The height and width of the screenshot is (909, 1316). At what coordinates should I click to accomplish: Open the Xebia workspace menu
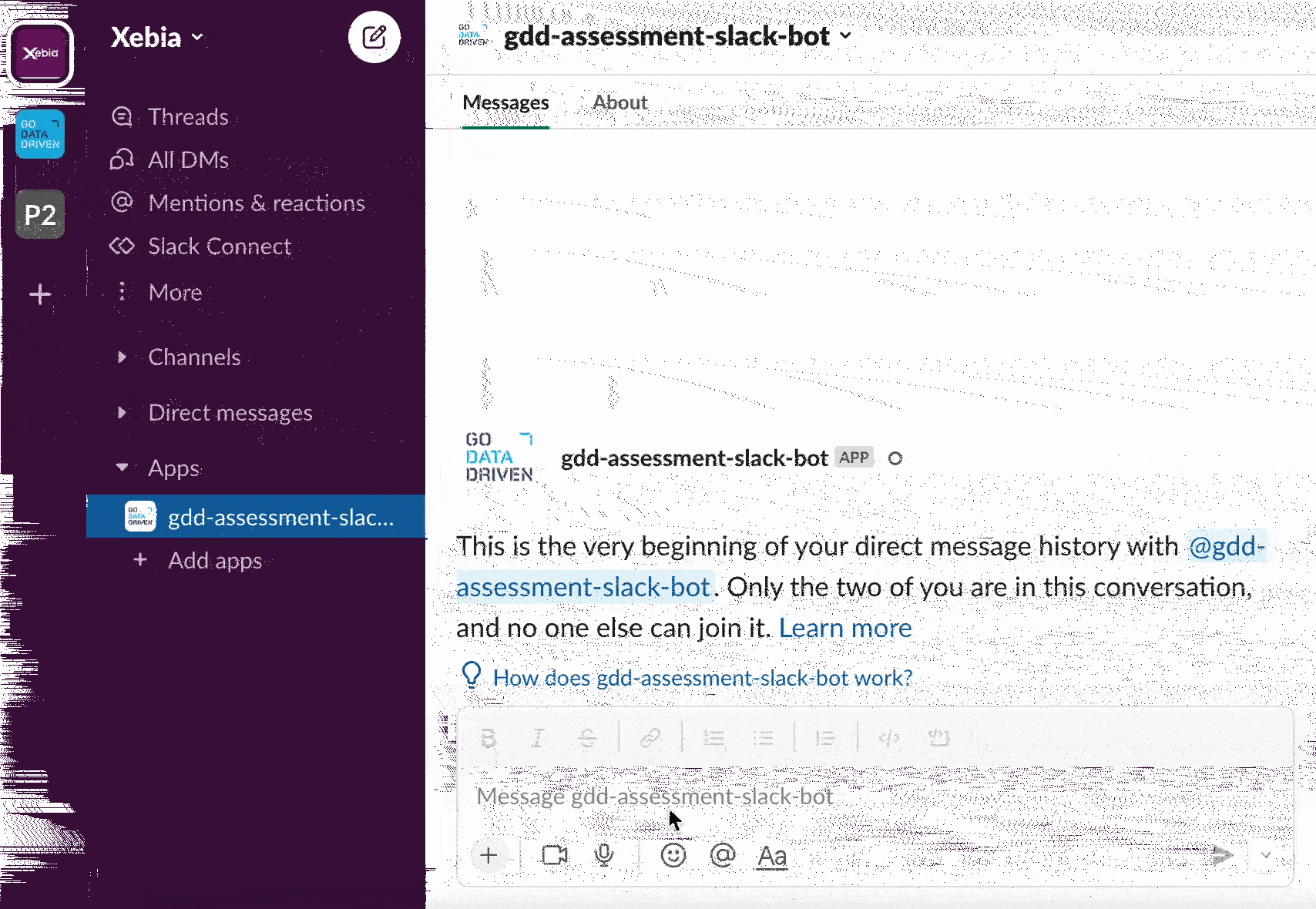(x=157, y=37)
